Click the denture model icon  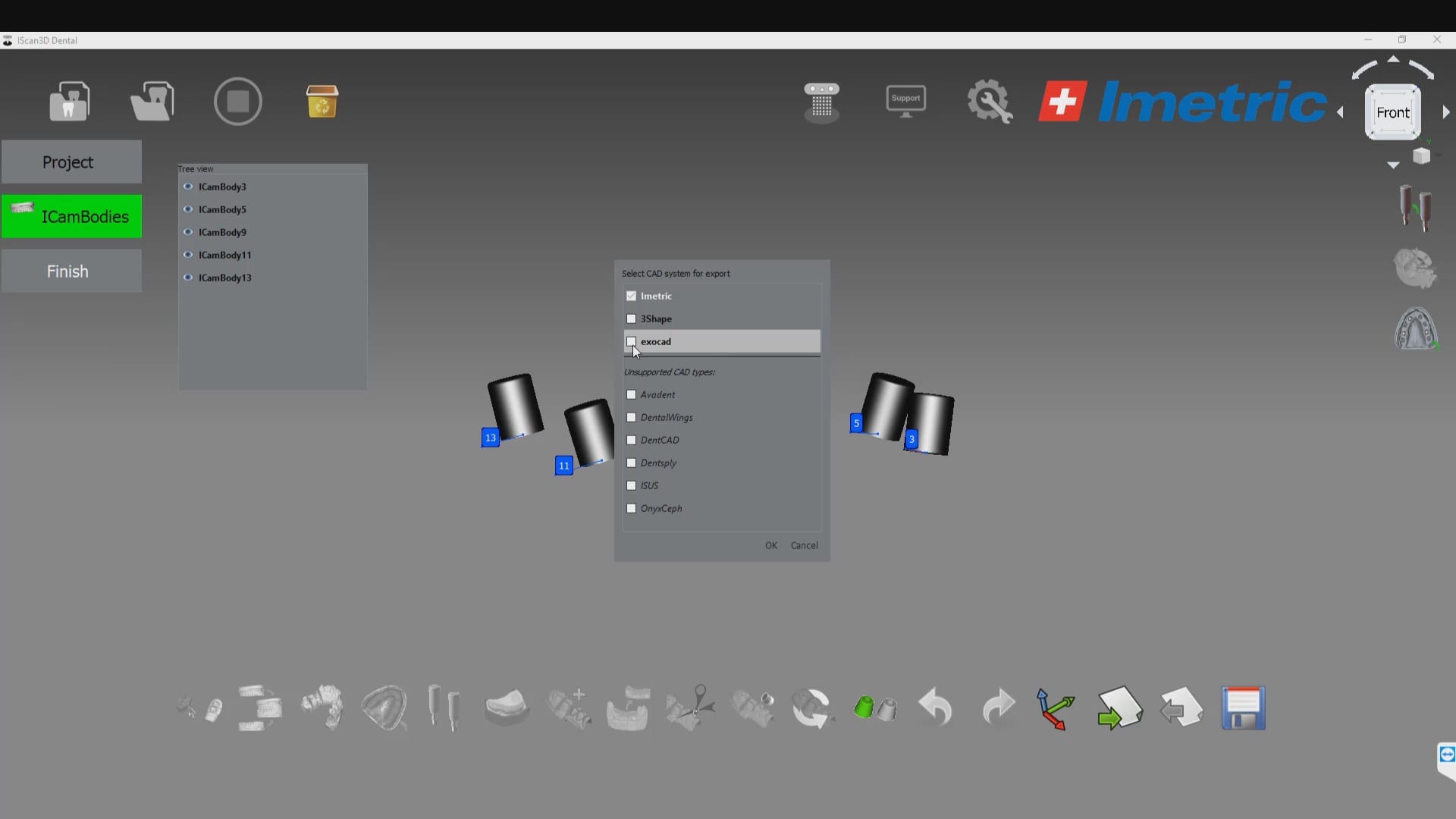(629, 708)
